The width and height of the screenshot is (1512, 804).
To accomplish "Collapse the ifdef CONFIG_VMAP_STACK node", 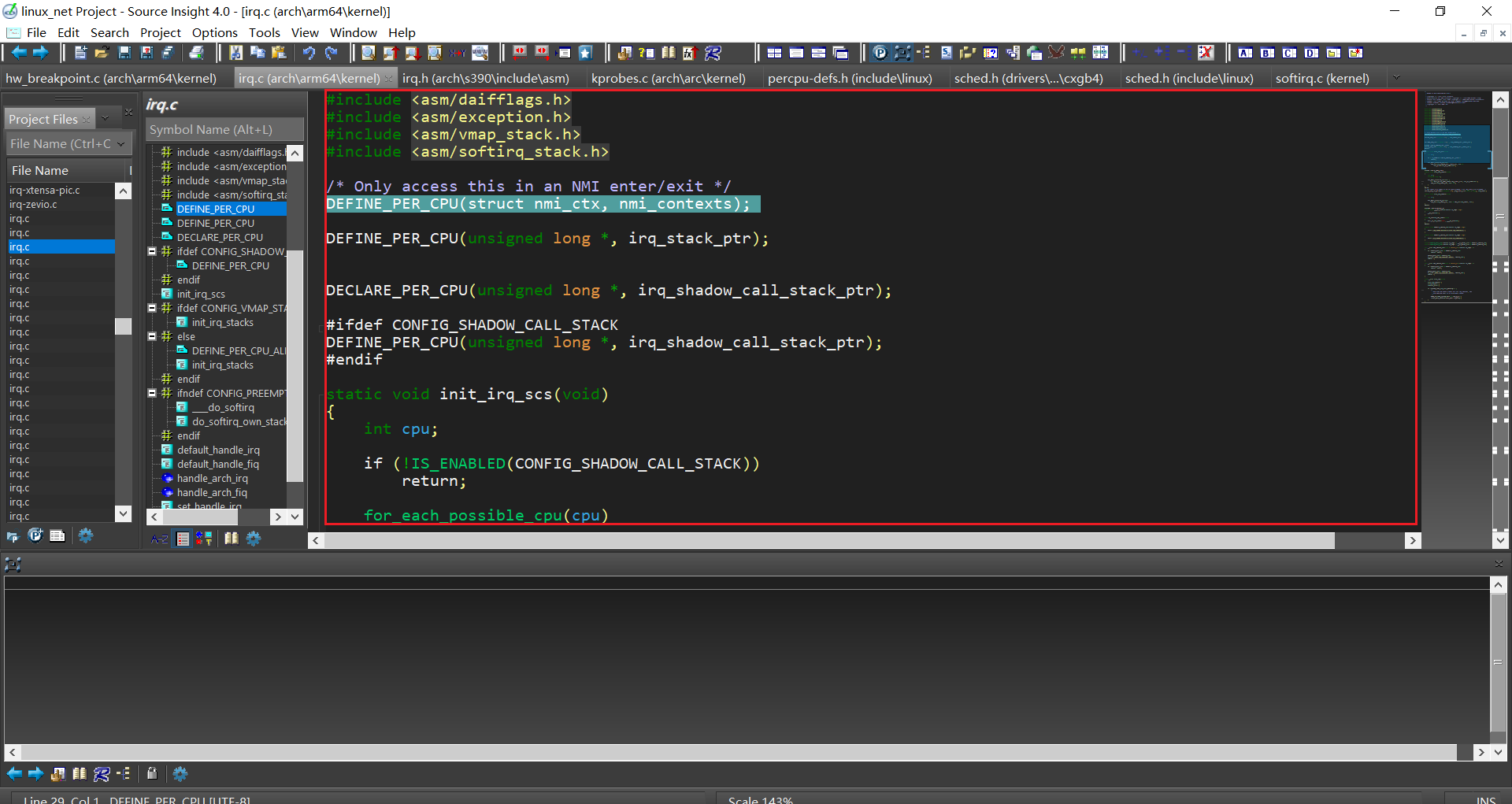I will pos(152,309).
